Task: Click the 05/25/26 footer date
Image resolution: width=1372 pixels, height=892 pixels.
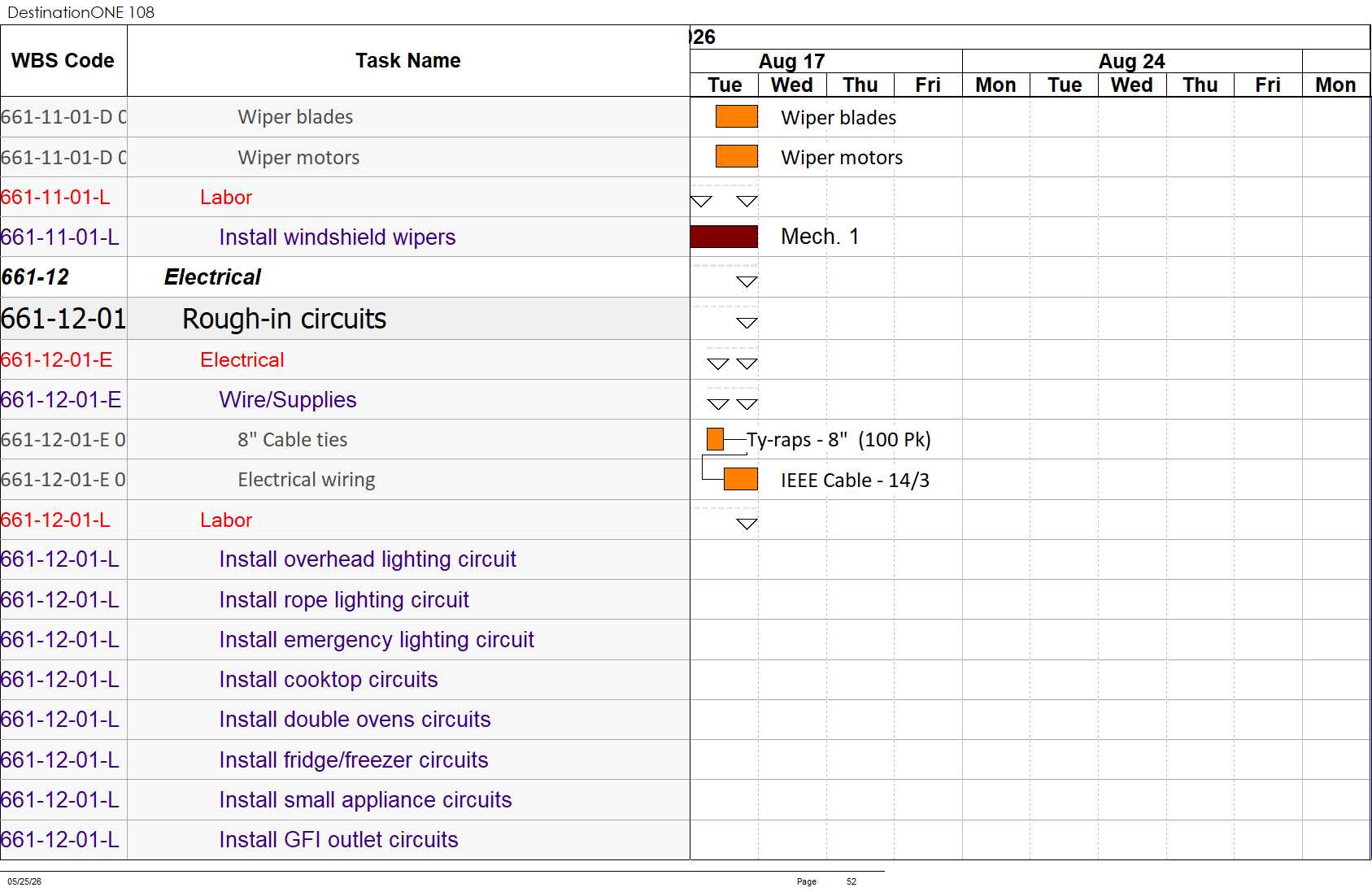Action: tap(24, 881)
